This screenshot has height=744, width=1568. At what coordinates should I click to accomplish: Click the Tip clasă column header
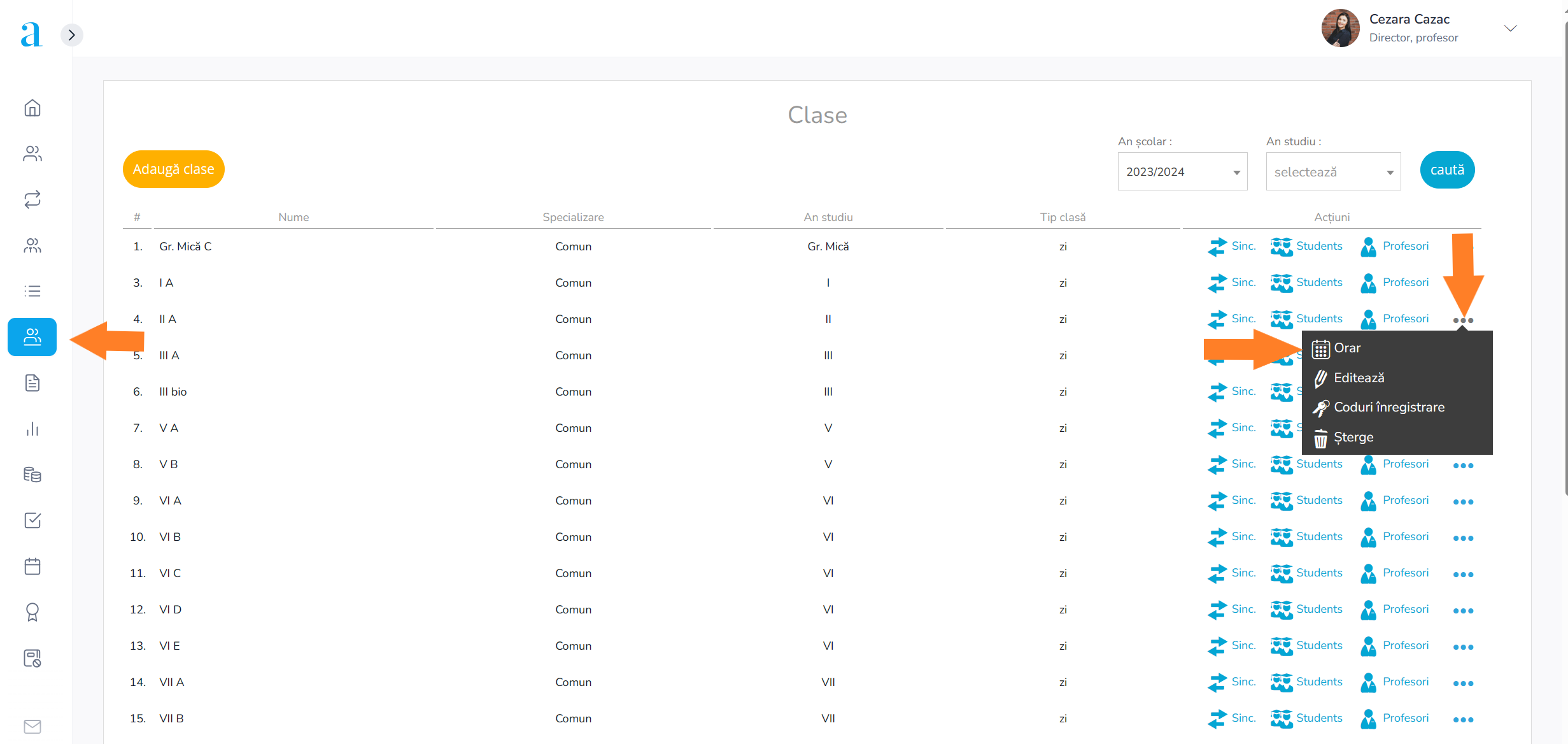1063,217
